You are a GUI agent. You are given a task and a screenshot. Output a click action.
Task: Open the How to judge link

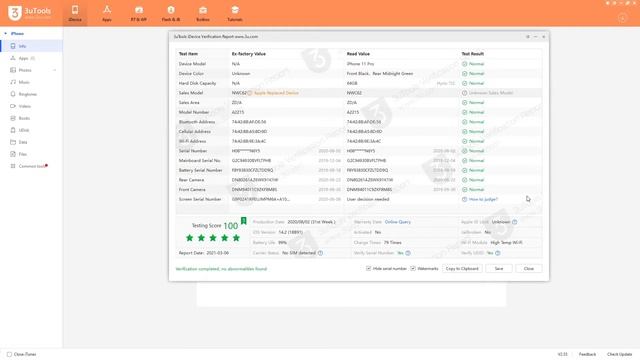click(483, 199)
